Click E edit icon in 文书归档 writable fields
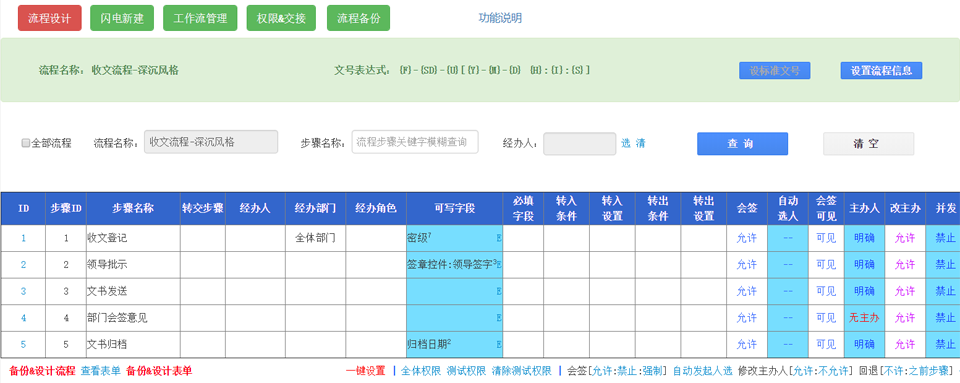This screenshot has width=960, height=383. (499, 344)
